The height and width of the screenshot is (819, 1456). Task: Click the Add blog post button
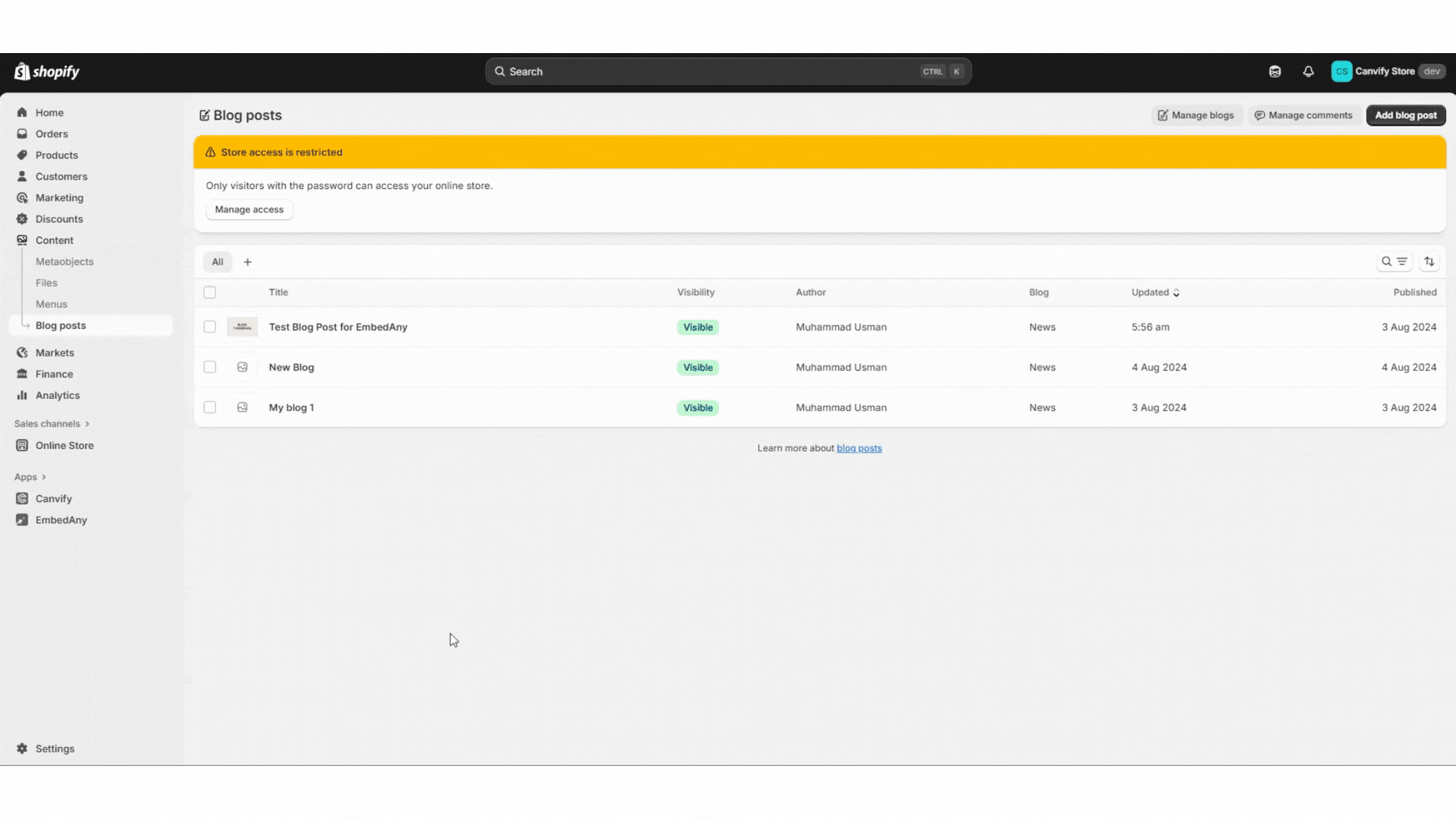(1405, 115)
